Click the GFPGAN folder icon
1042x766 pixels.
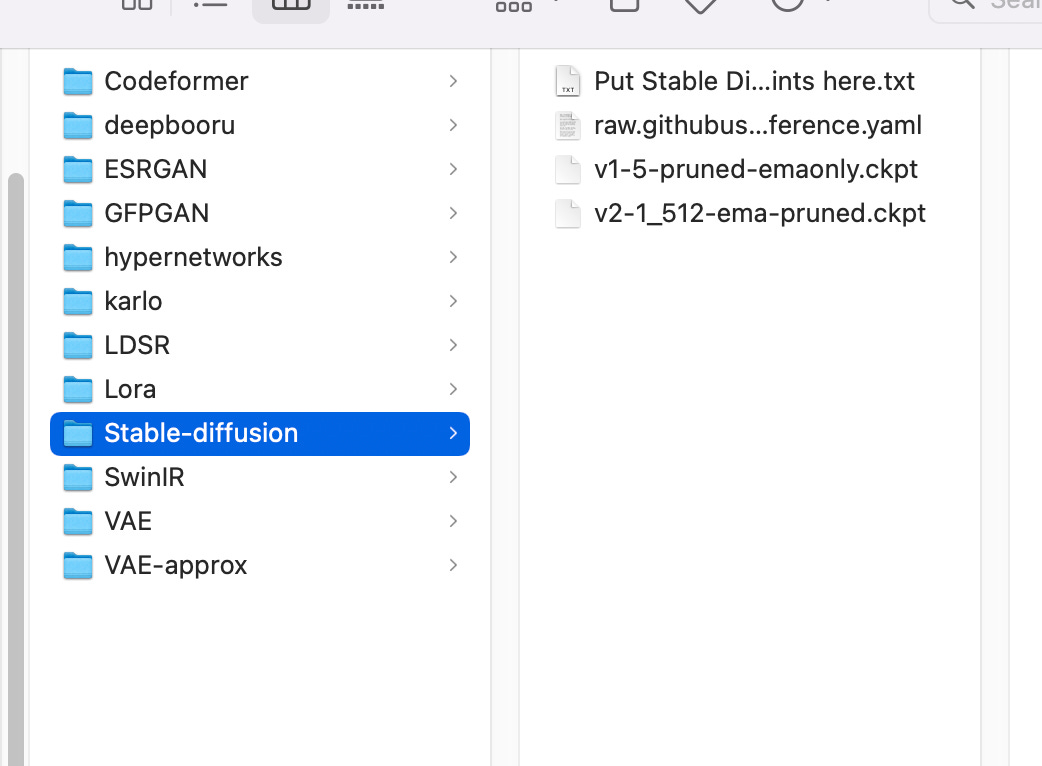coord(78,213)
